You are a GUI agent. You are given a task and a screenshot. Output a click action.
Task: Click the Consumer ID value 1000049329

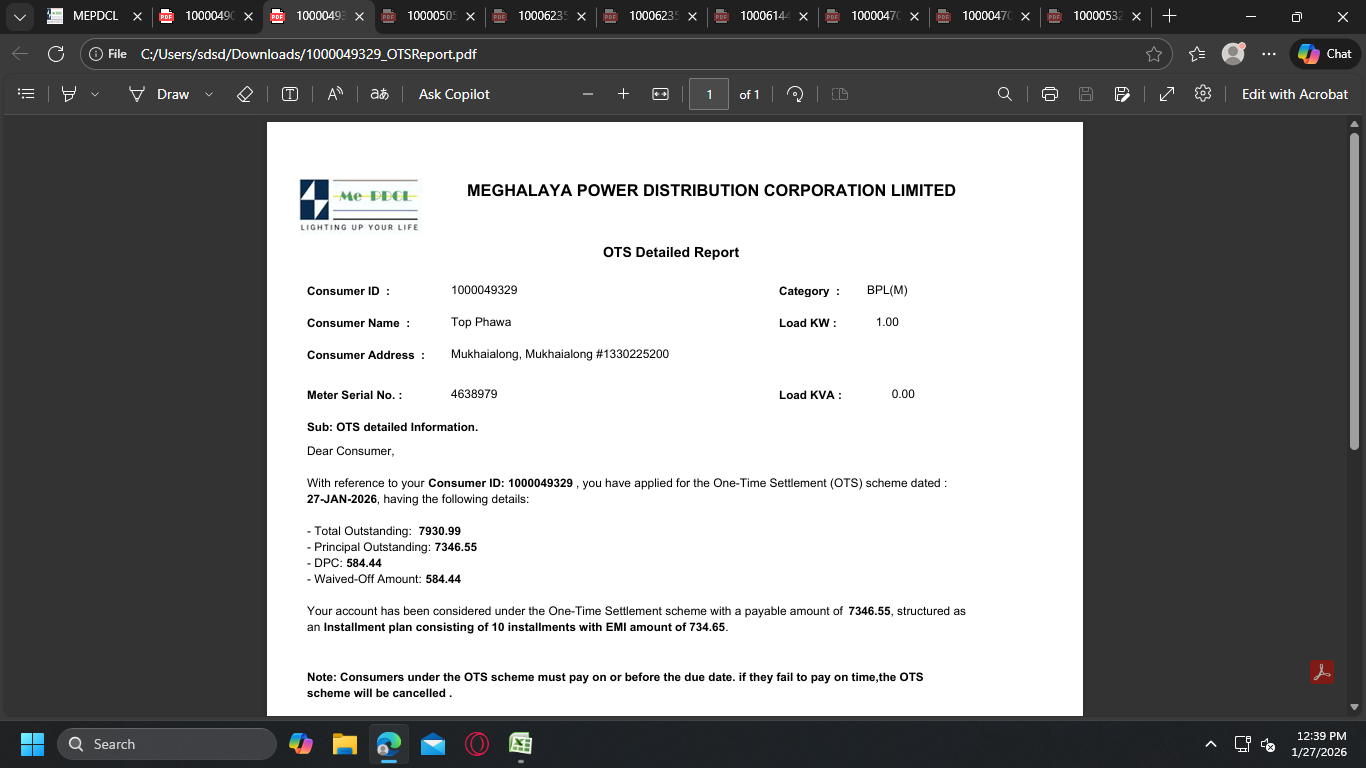(484, 290)
